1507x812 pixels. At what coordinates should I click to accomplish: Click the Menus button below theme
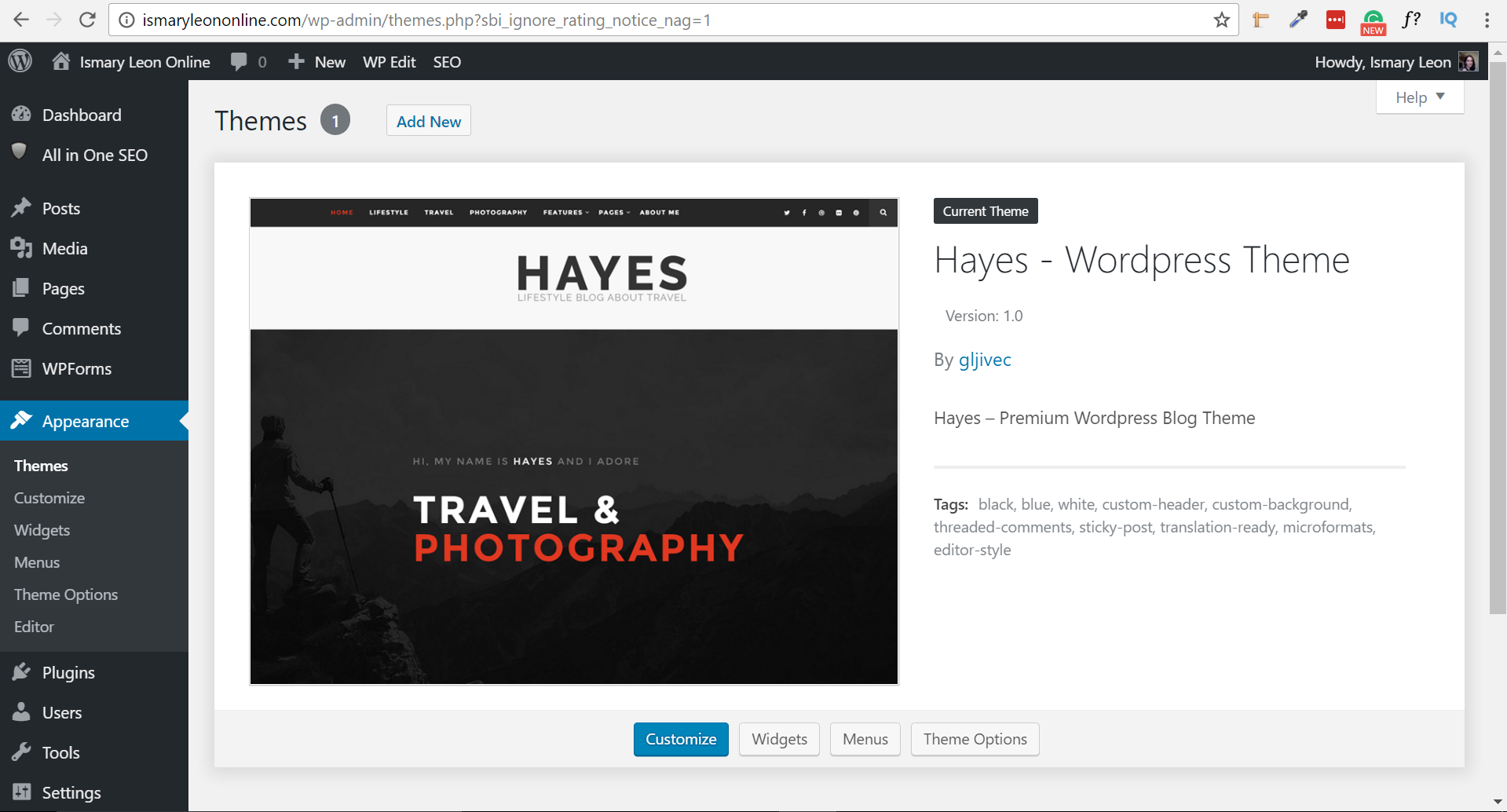point(865,739)
